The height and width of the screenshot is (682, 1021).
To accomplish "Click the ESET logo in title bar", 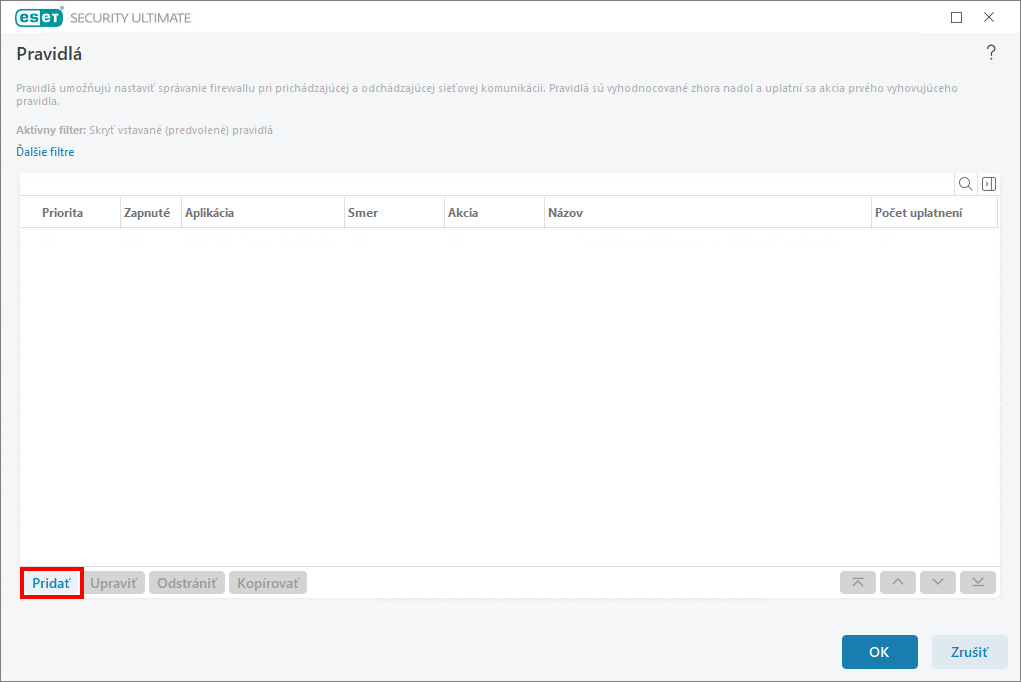I will pos(39,17).
